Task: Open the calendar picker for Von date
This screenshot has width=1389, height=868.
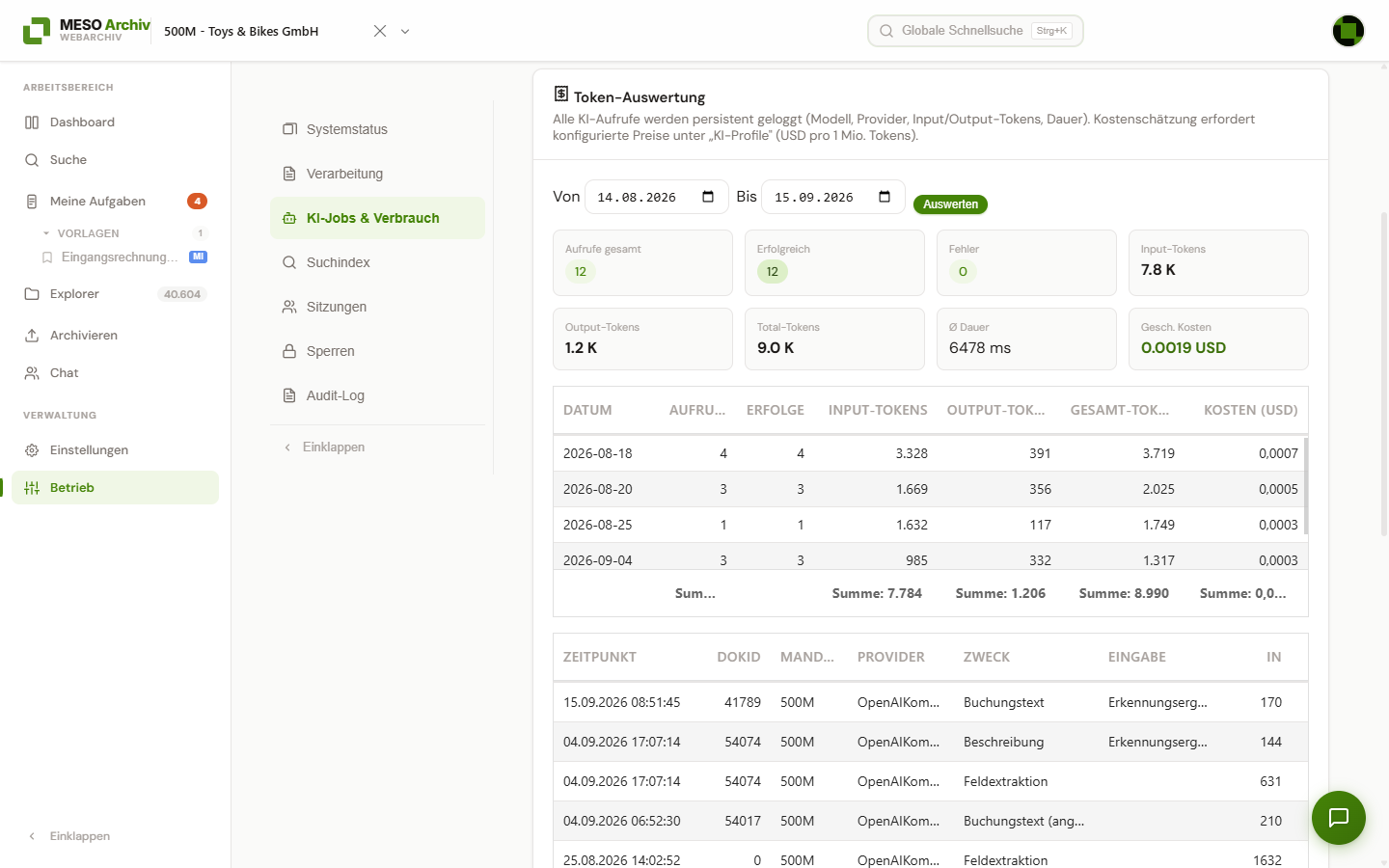Action: tap(708, 197)
